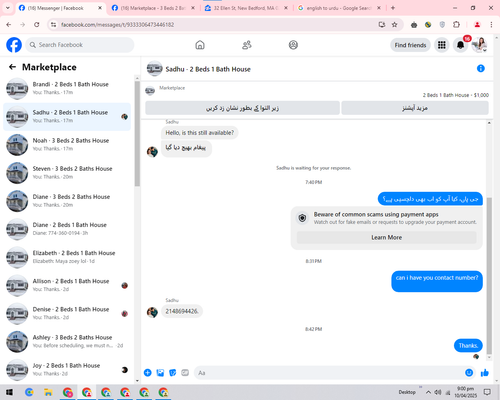Open the browser extensions puzzle icon
The image size is (500, 400).
(456, 24)
